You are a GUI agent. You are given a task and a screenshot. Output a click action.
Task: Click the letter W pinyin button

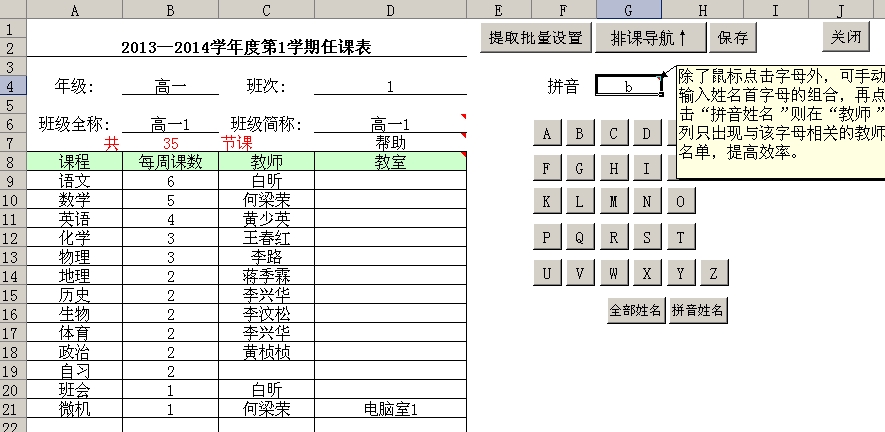tap(614, 272)
